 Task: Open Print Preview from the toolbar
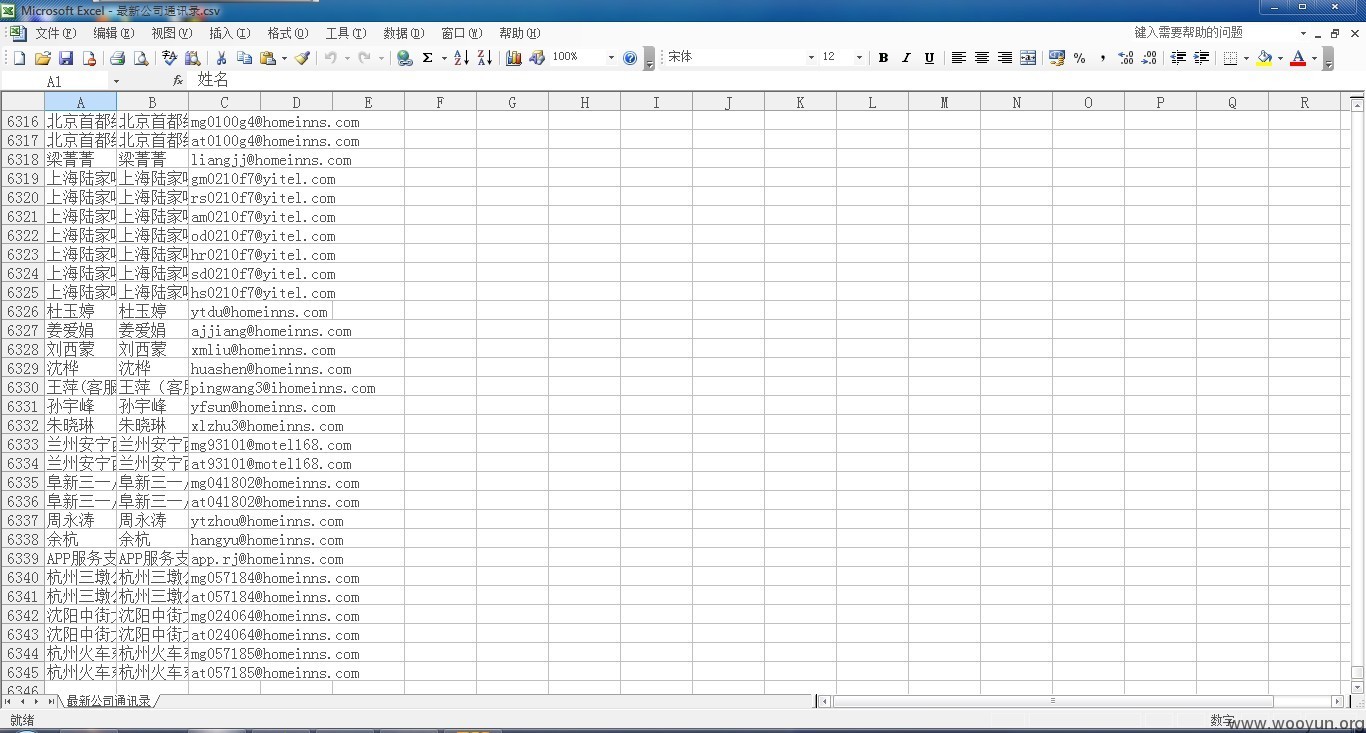(141, 58)
